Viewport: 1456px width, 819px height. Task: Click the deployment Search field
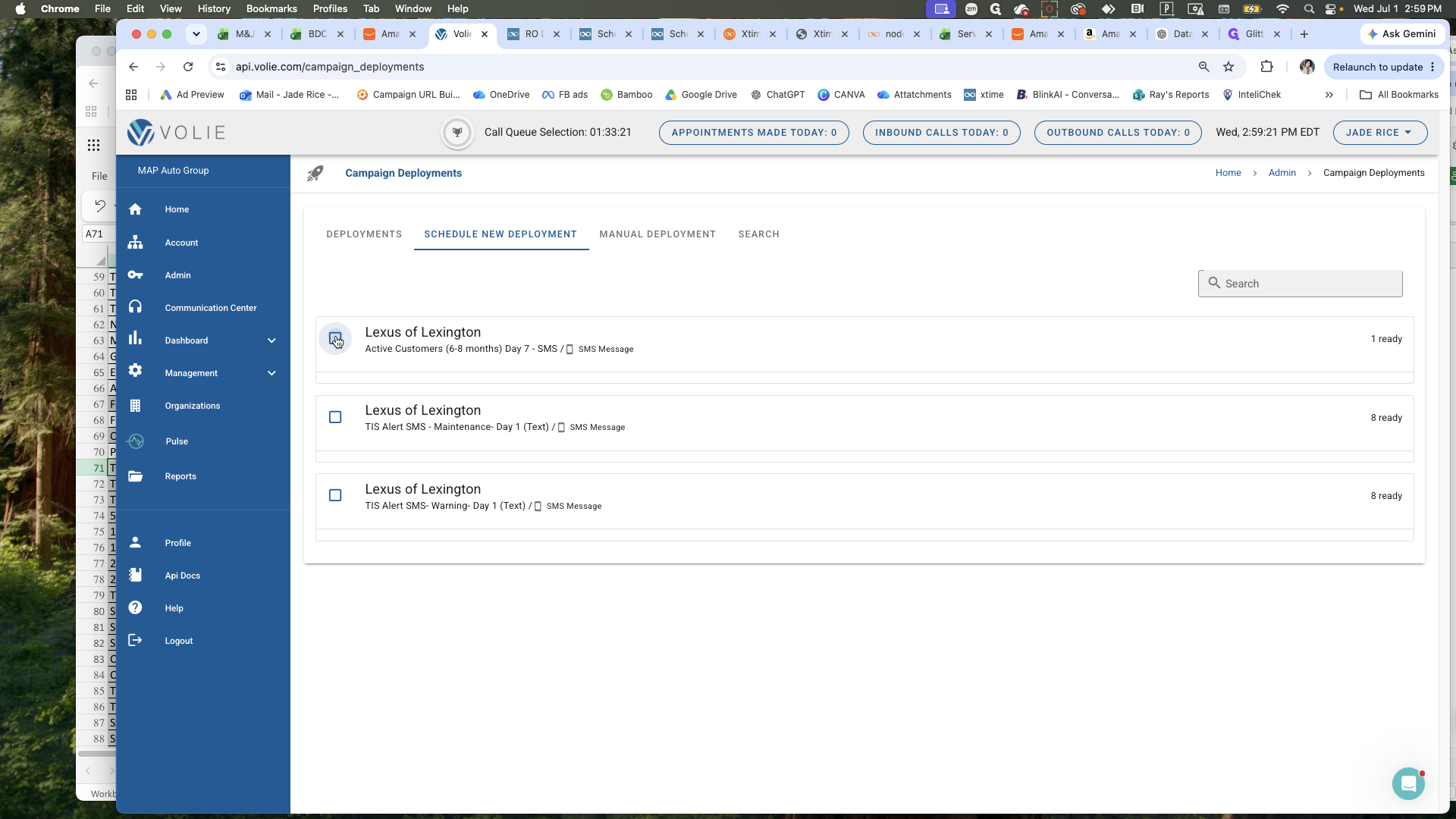tap(1300, 284)
